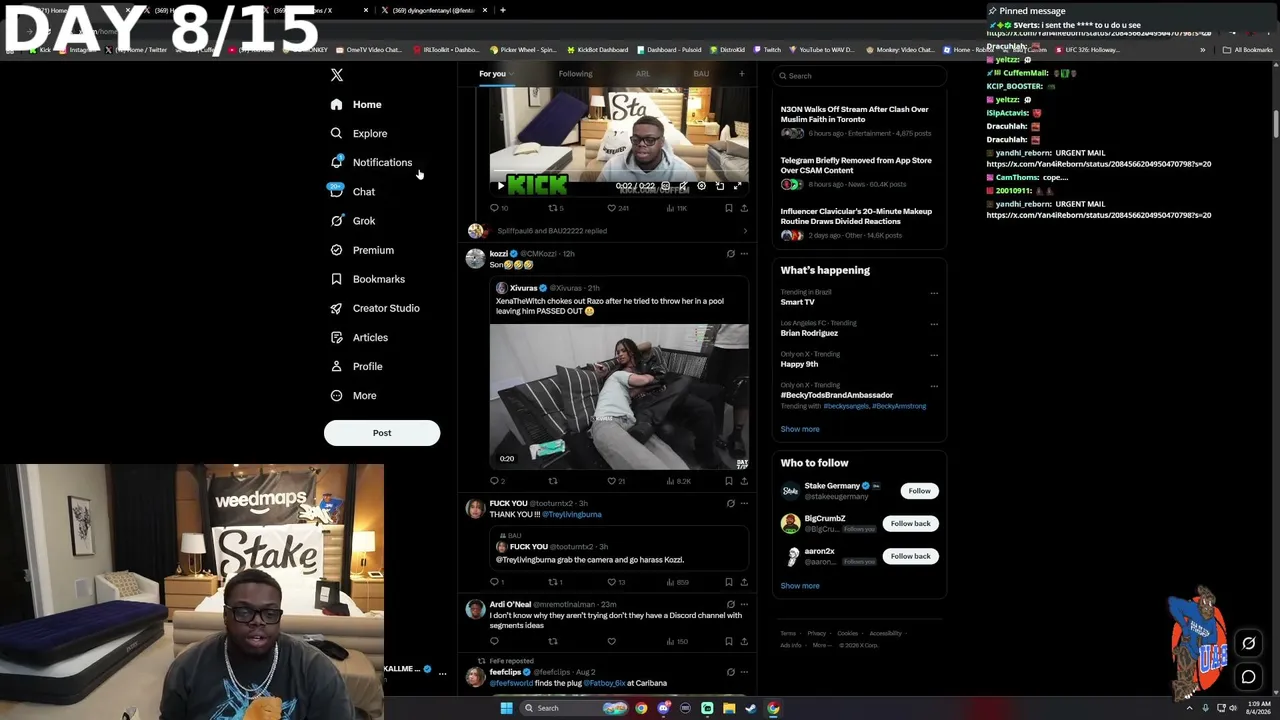
Task: Reply to Ardi O'Neal's post
Action: (494, 641)
